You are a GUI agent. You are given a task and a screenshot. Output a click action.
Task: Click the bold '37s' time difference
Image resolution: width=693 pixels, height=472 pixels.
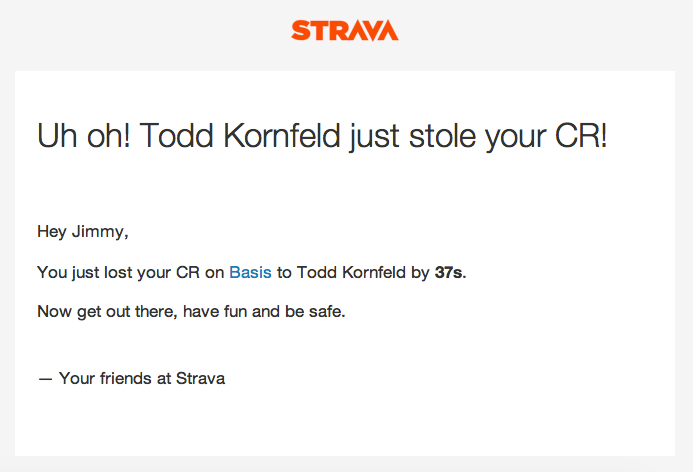[x=449, y=272]
